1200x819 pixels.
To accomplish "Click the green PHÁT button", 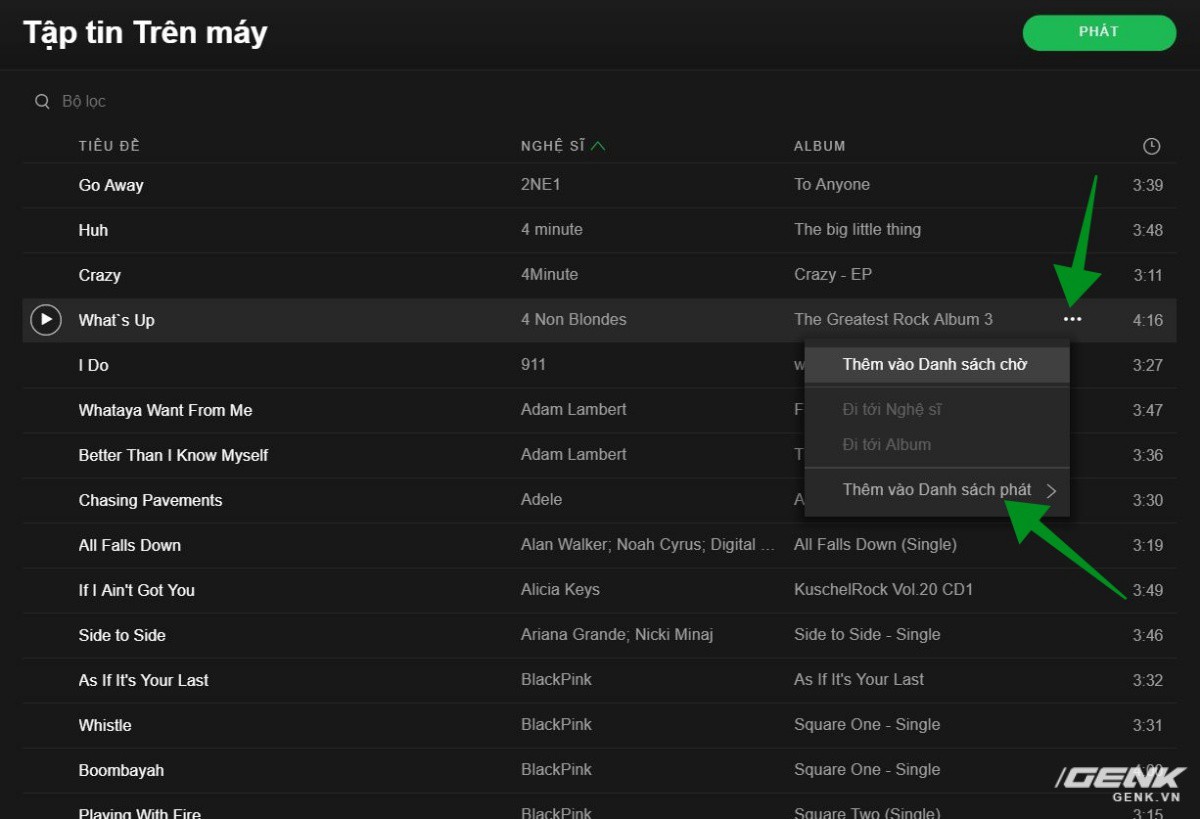I will (1099, 32).
